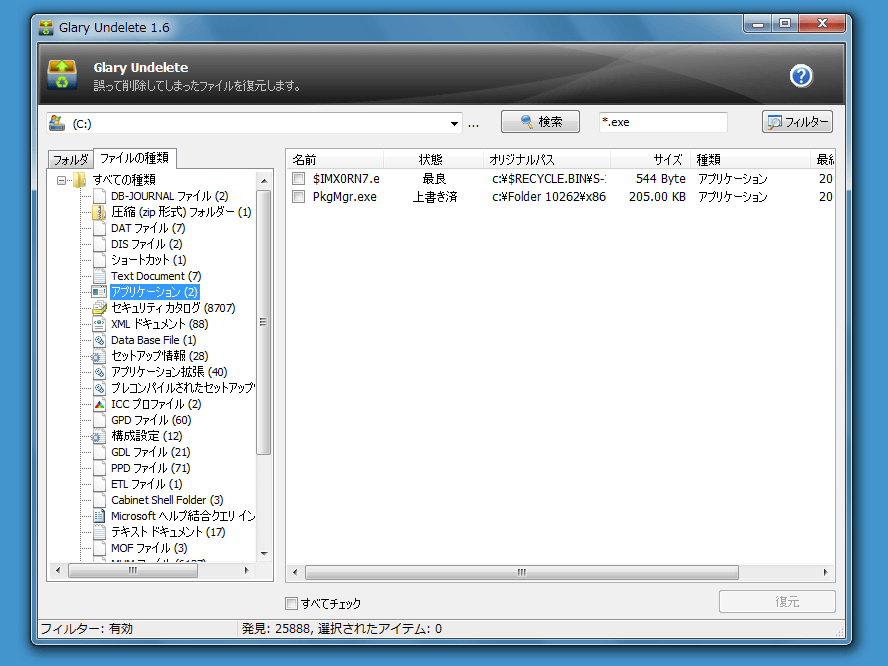Click the tree vertical scrollbar down arrow

point(264,553)
